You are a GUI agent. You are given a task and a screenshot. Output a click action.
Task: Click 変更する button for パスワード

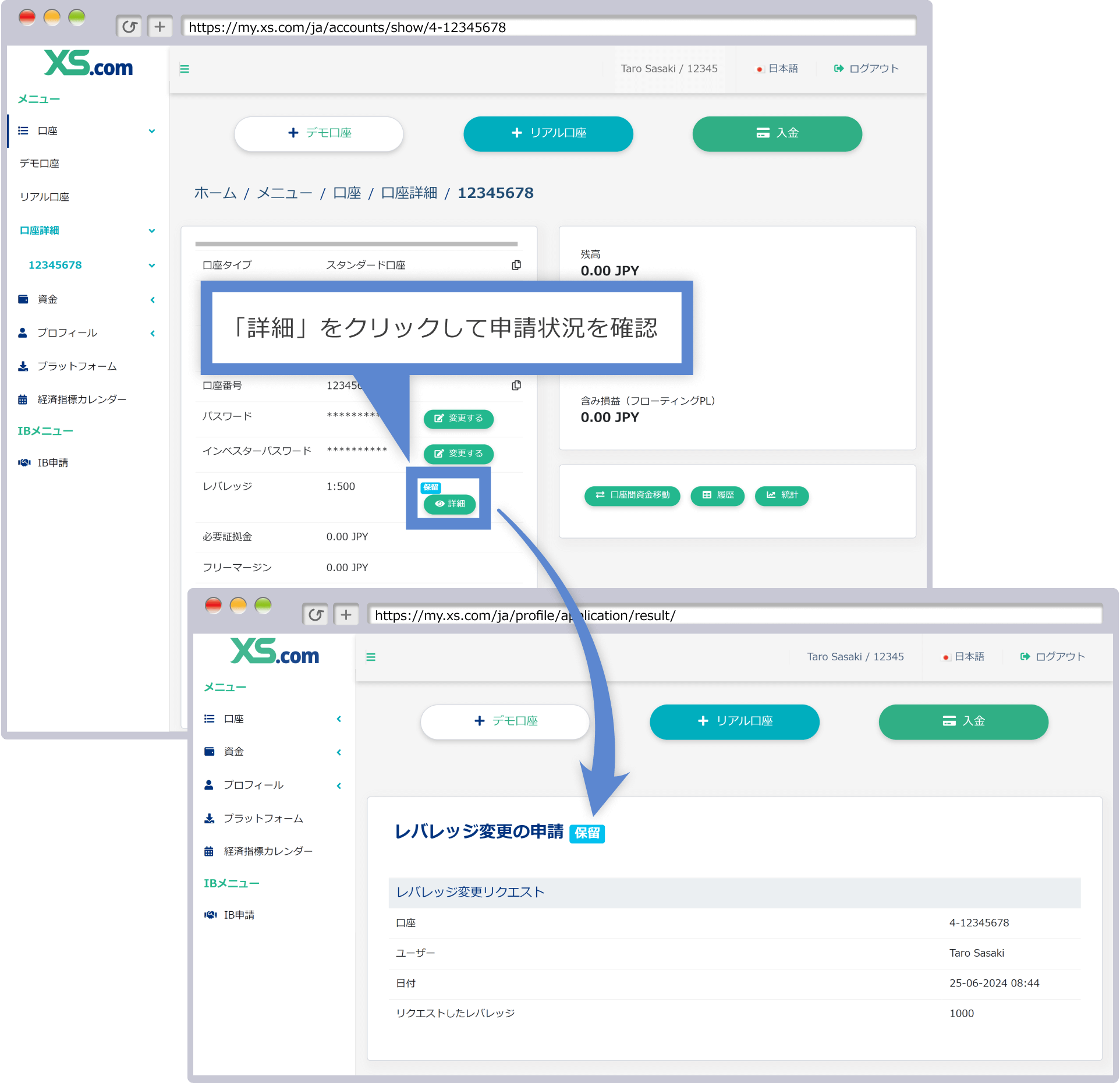(459, 419)
